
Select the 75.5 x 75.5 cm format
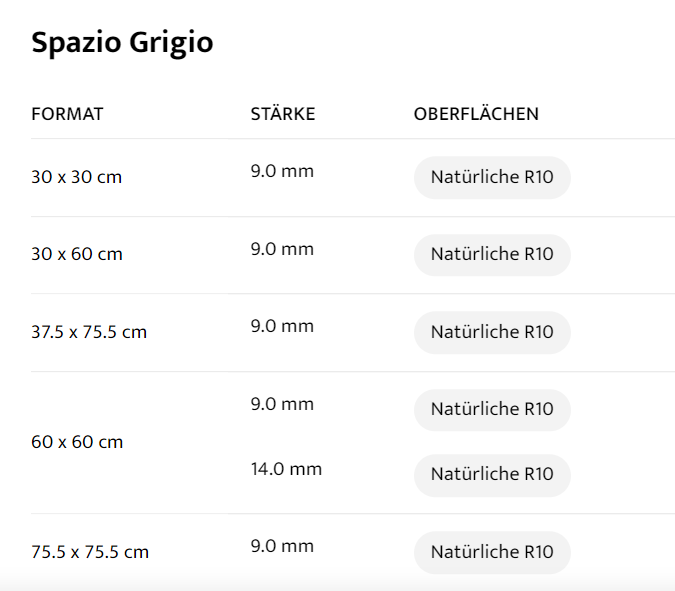(90, 552)
